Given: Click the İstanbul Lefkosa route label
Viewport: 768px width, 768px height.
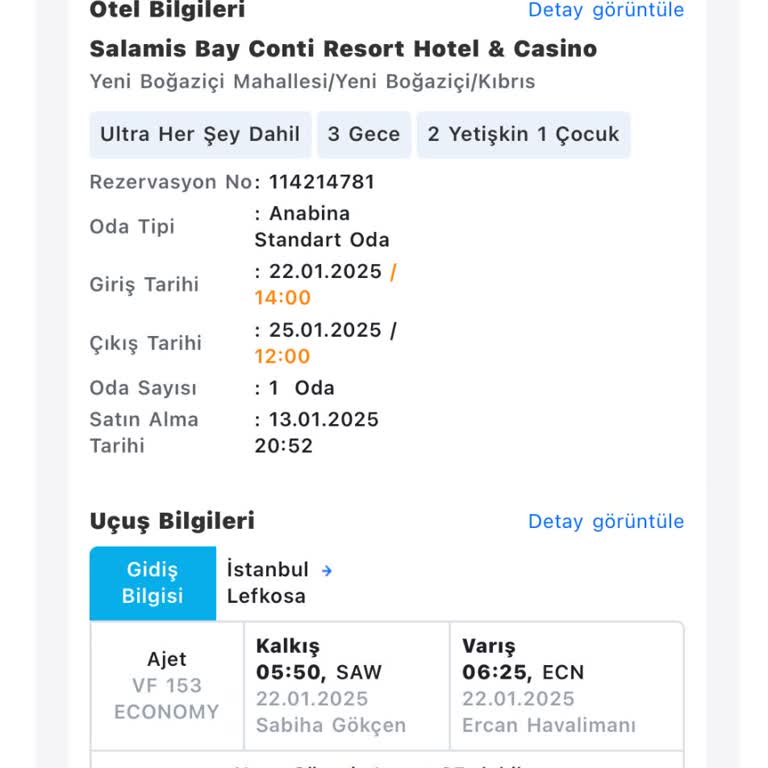Looking at the screenshot, I should coord(267,583).
